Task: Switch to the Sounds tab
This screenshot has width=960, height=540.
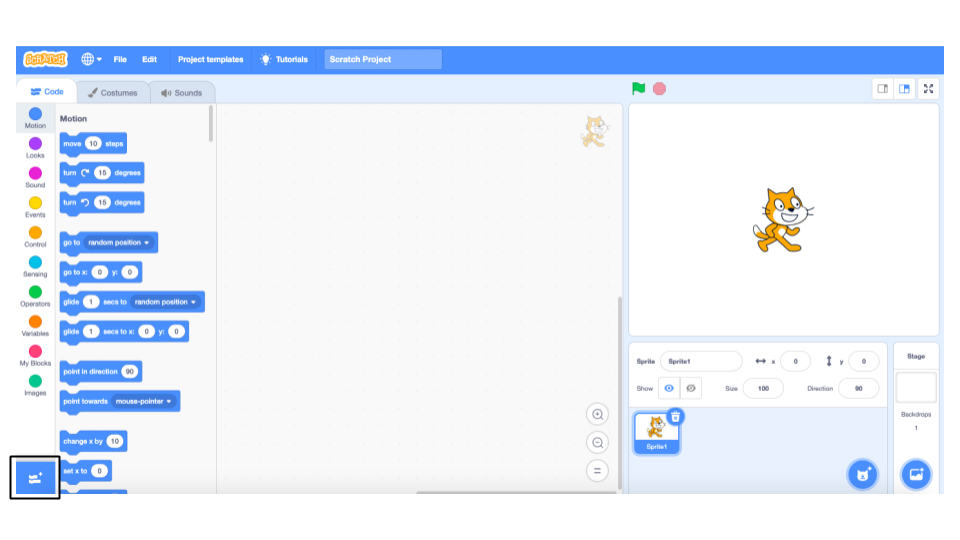Action: [182, 93]
